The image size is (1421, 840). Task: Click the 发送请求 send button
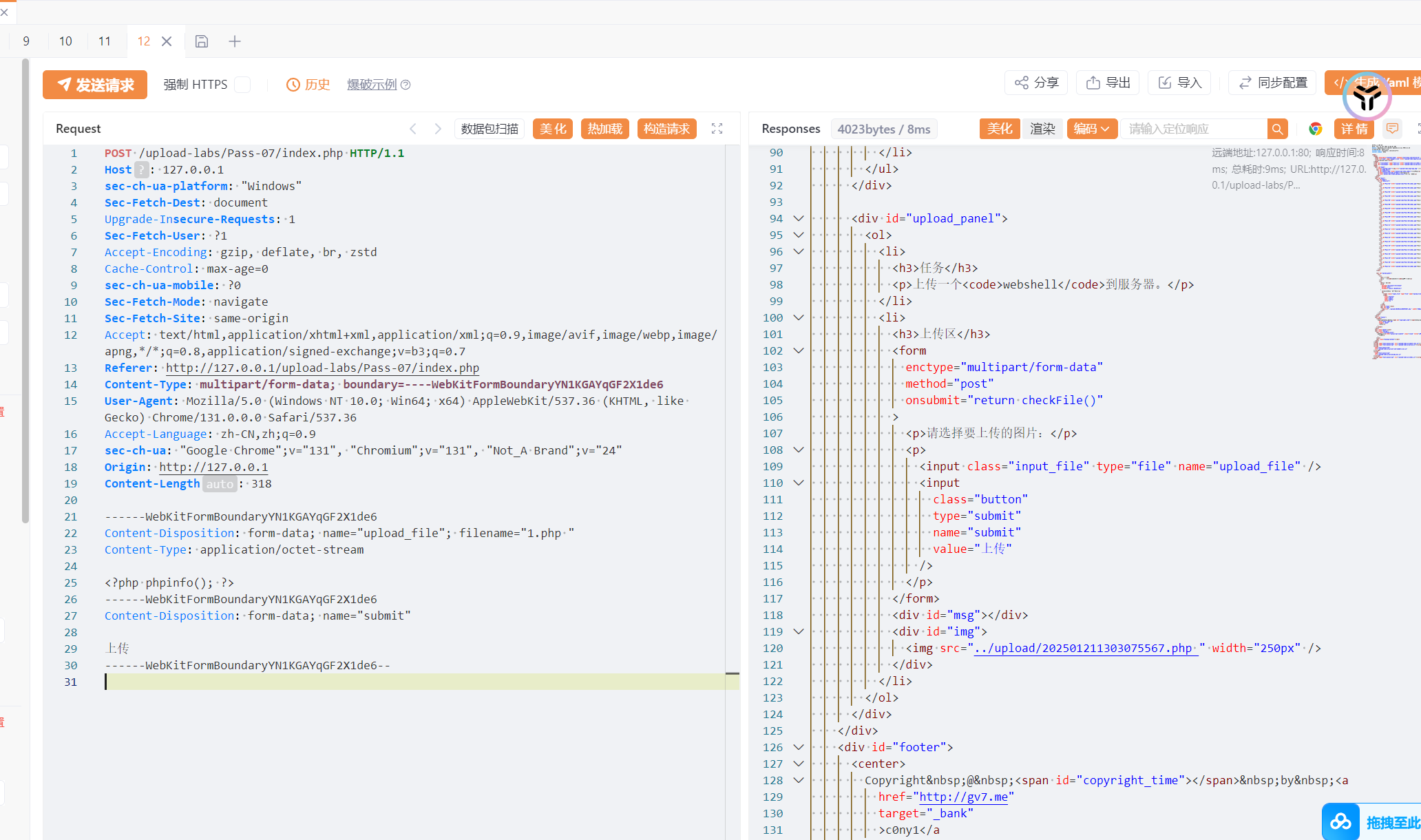tap(95, 85)
